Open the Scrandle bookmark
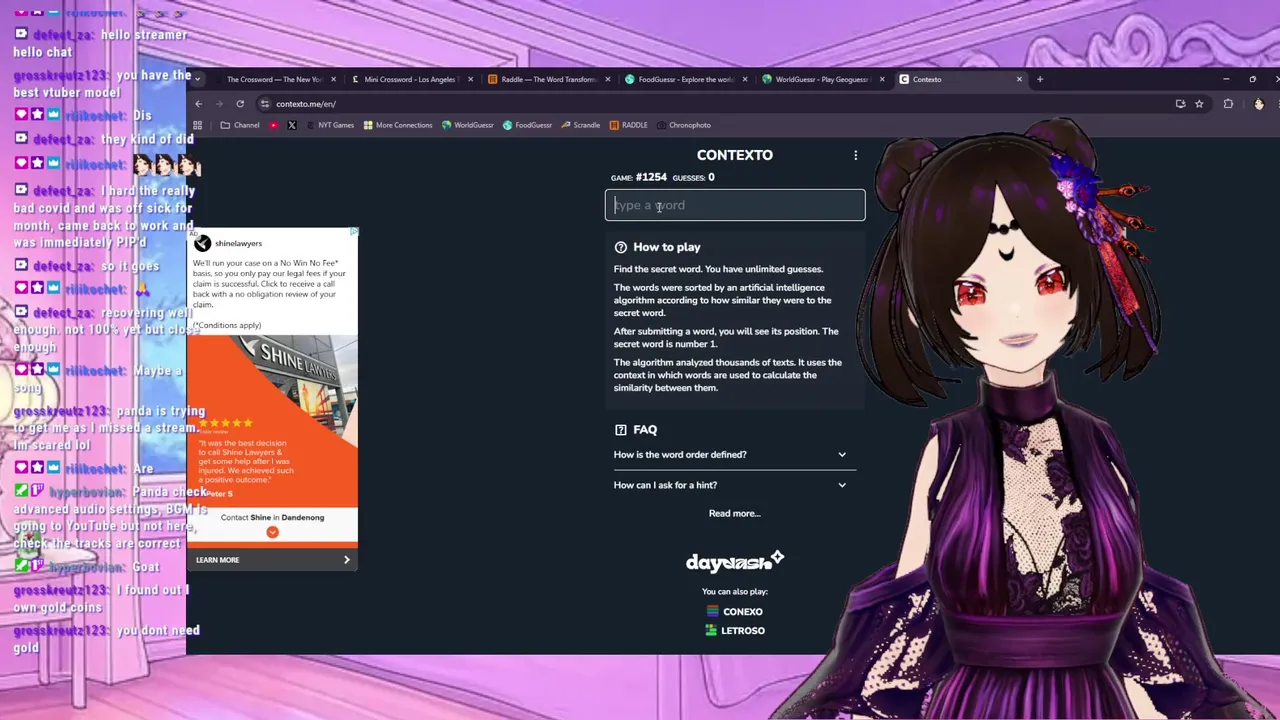The height and width of the screenshot is (720, 1280). 581,125
